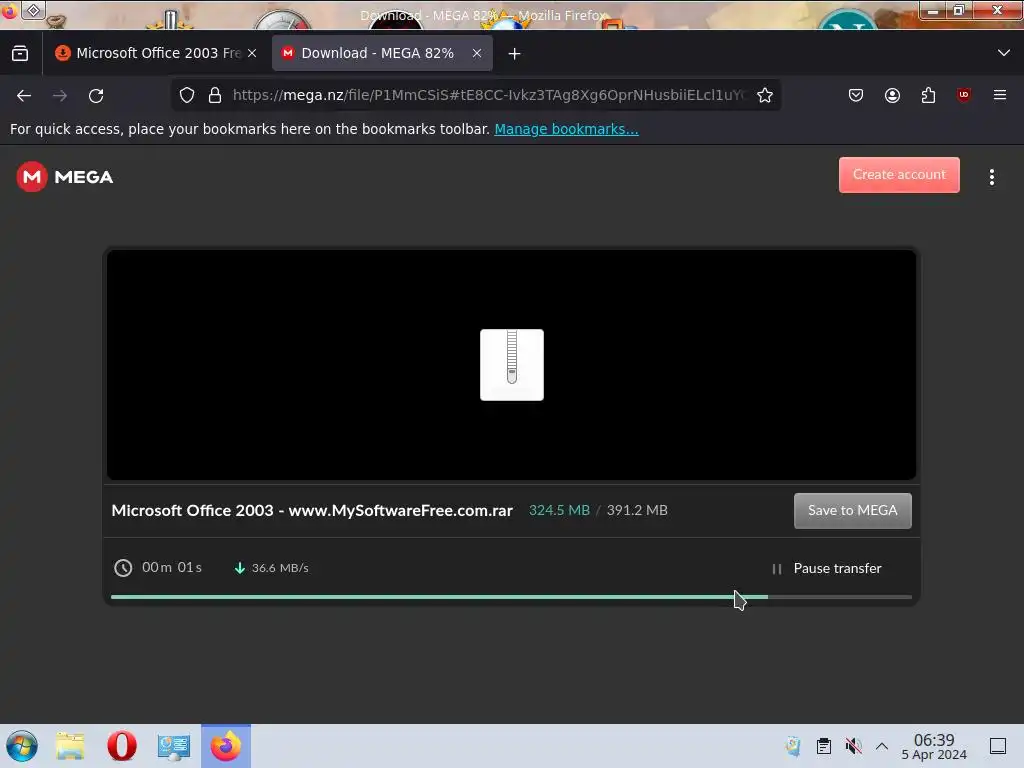Image resolution: width=1024 pixels, height=768 pixels.
Task: Click the Save to MEGA button
Action: click(x=852, y=511)
